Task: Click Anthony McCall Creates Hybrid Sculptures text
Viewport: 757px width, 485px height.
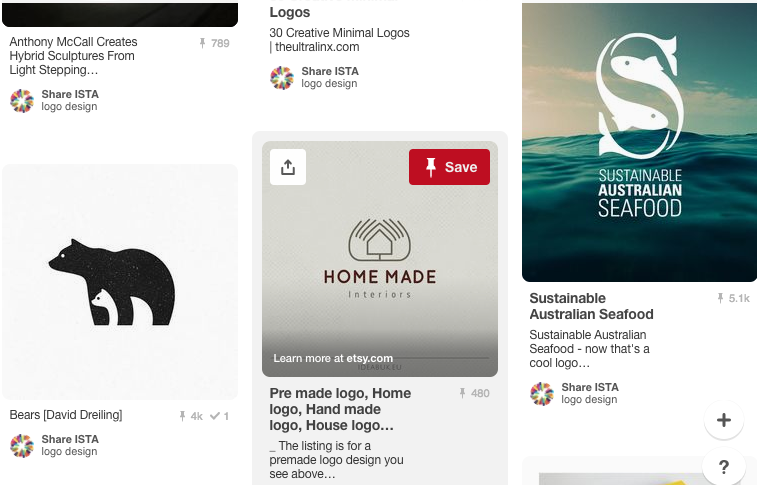Action: tap(73, 55)
